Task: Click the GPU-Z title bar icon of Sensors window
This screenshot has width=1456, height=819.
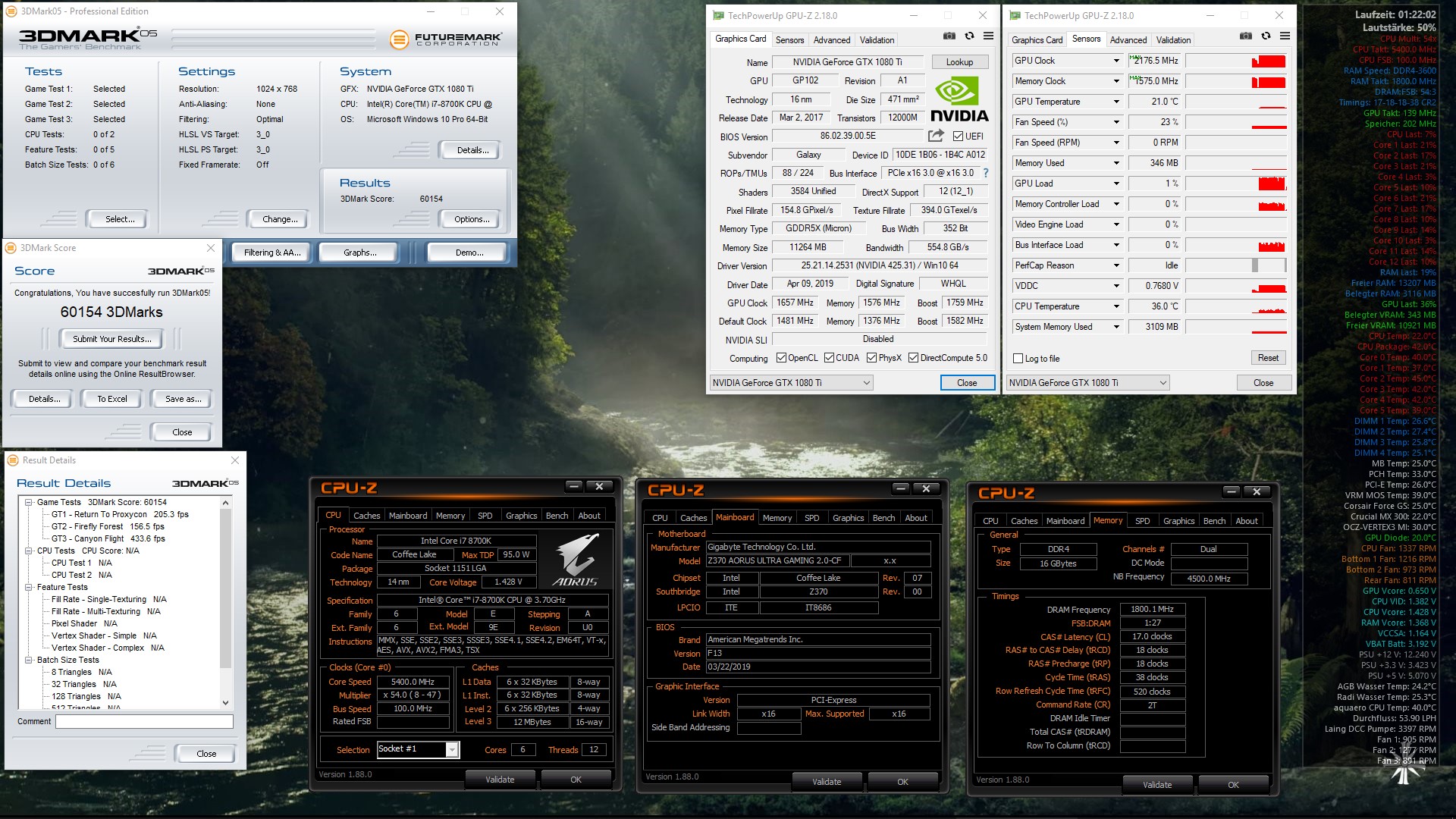Action: point(1015,15)
